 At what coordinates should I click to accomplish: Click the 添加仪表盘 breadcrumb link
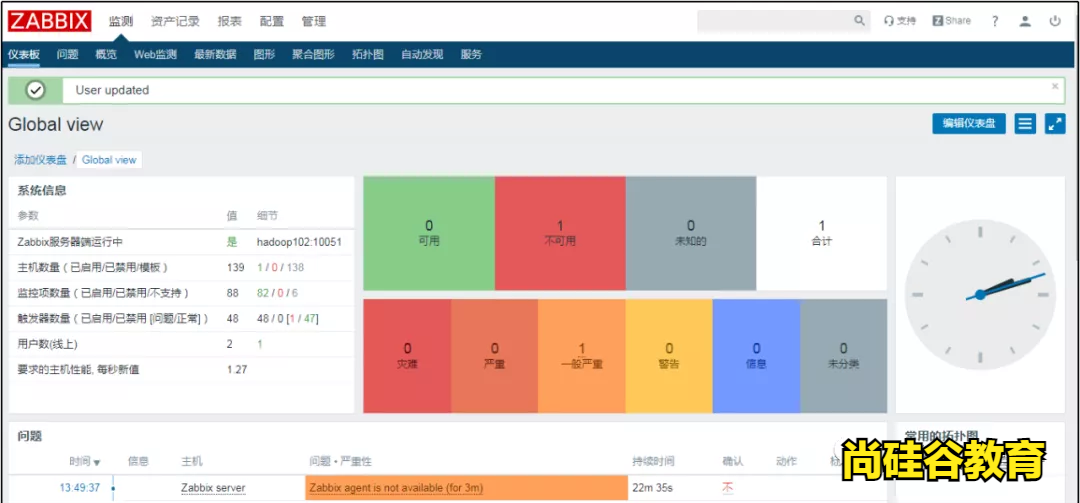41,160
